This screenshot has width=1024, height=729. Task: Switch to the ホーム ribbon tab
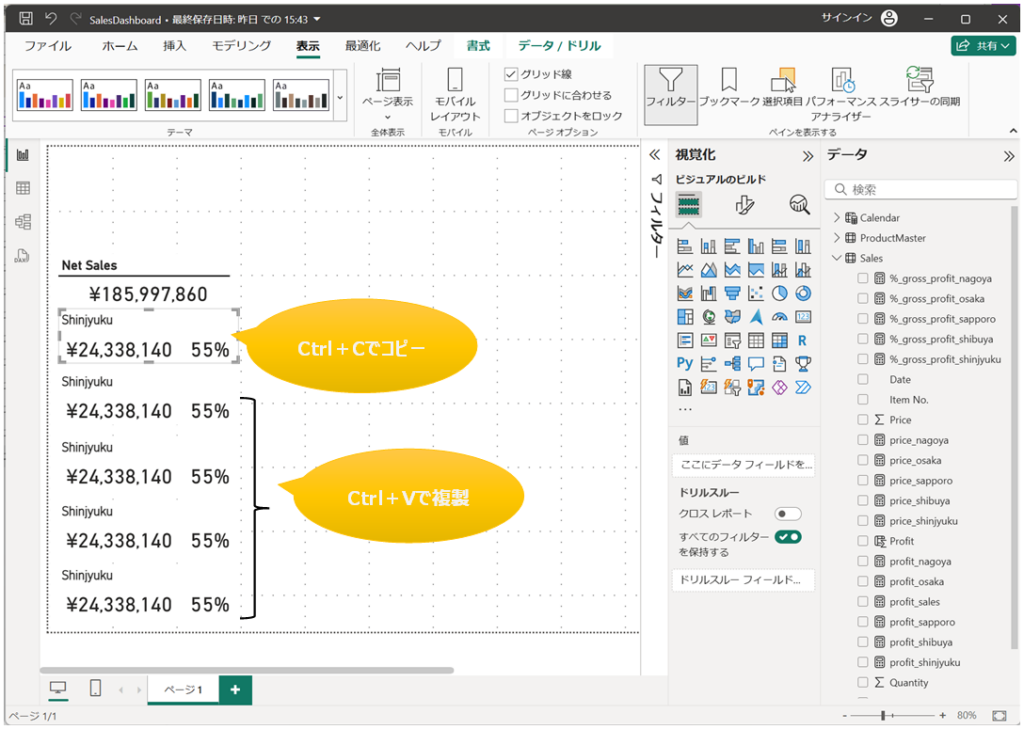click(x=120, y=46)
